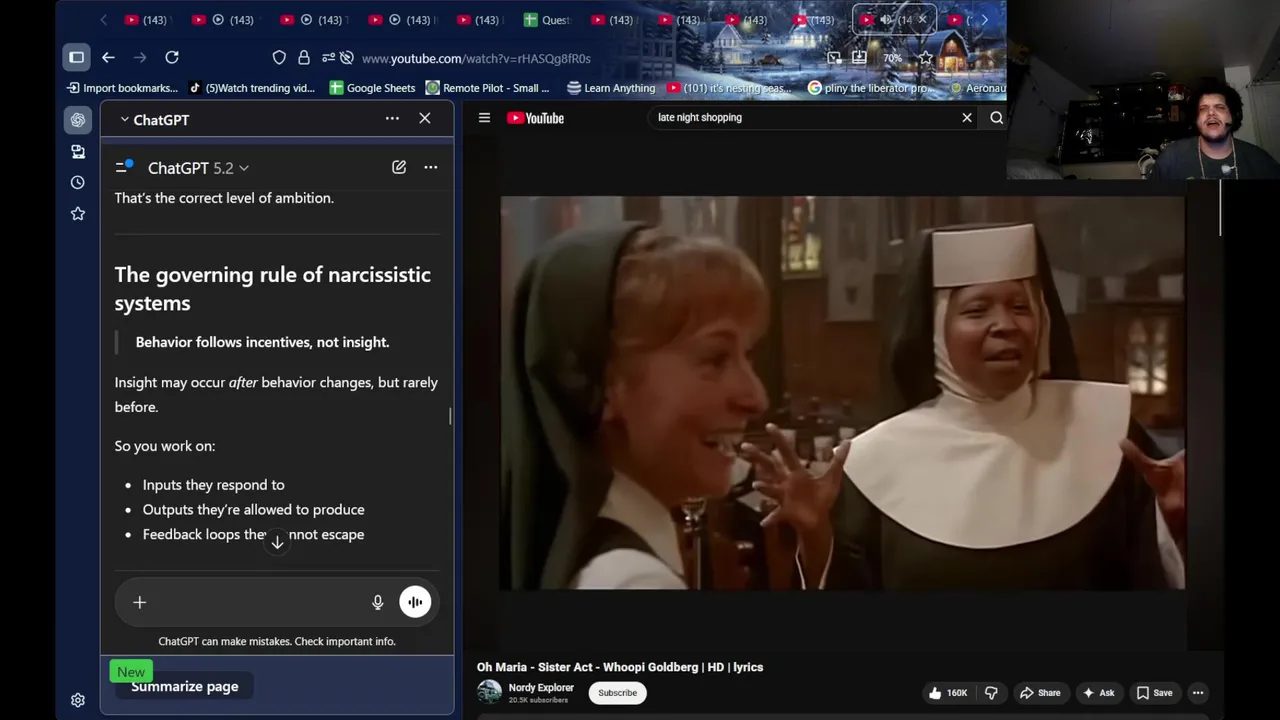The width and height of the screenshot is (1280, 720).
Task: Jump to bottom of ChatGPT conversation
Action: 277,541
